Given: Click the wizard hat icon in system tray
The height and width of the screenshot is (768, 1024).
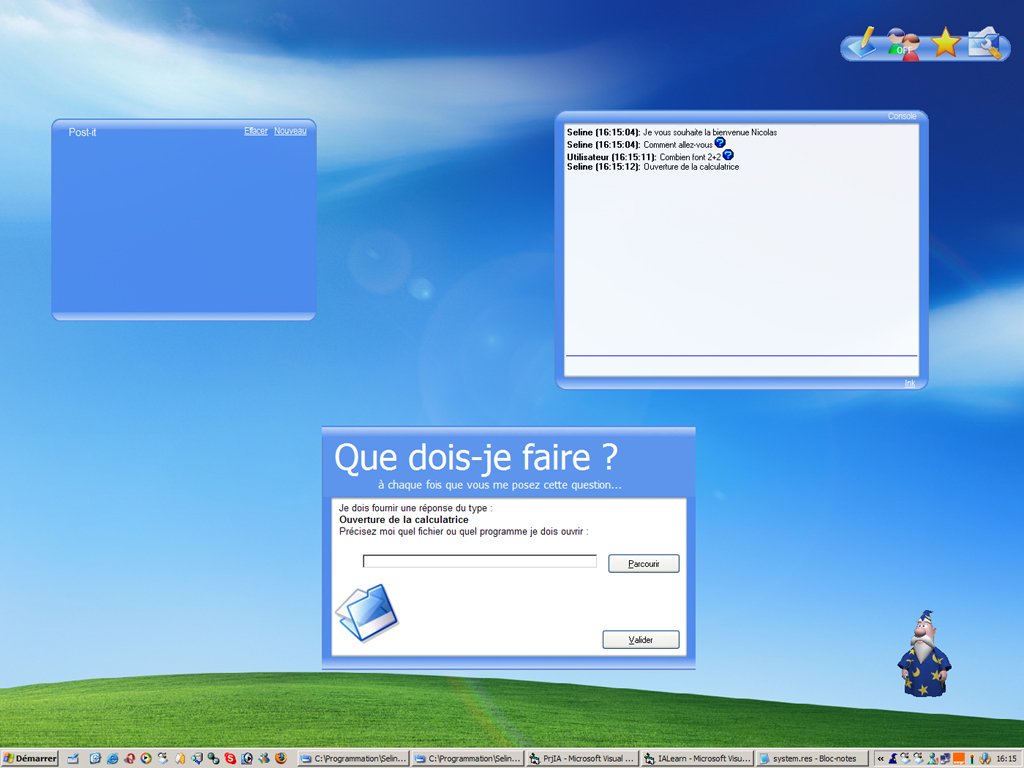Looking at the screenshot, I should coord(893,758).
